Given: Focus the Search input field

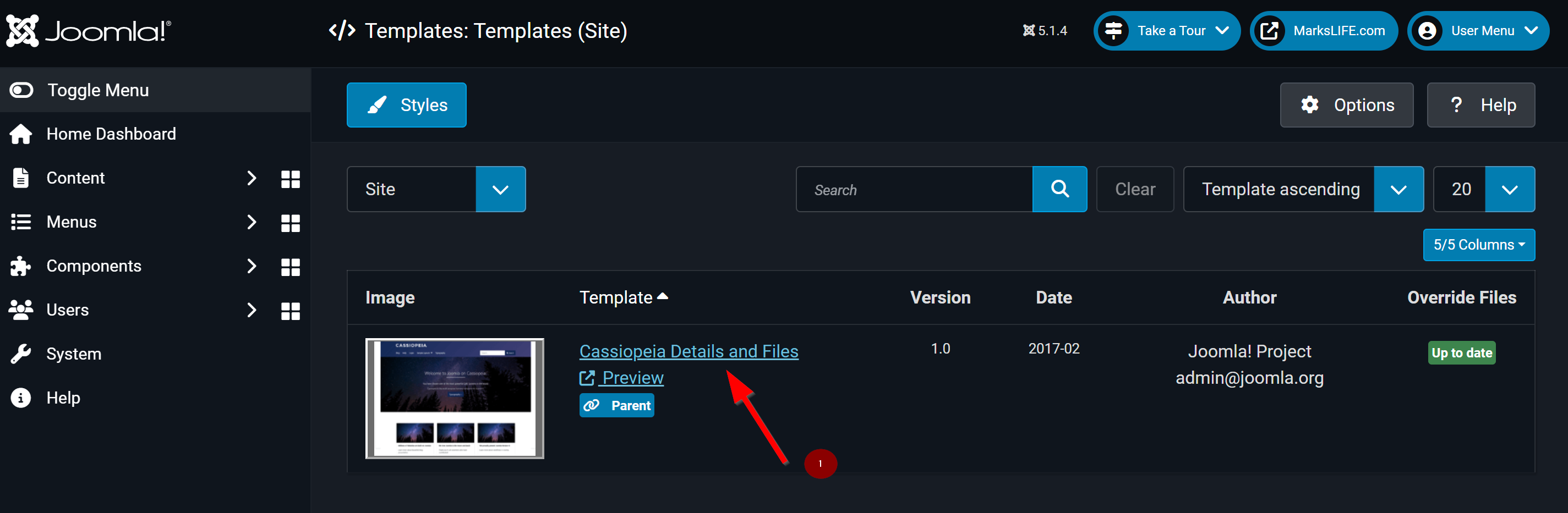Looking at the screenshot, I should (914, 189).
